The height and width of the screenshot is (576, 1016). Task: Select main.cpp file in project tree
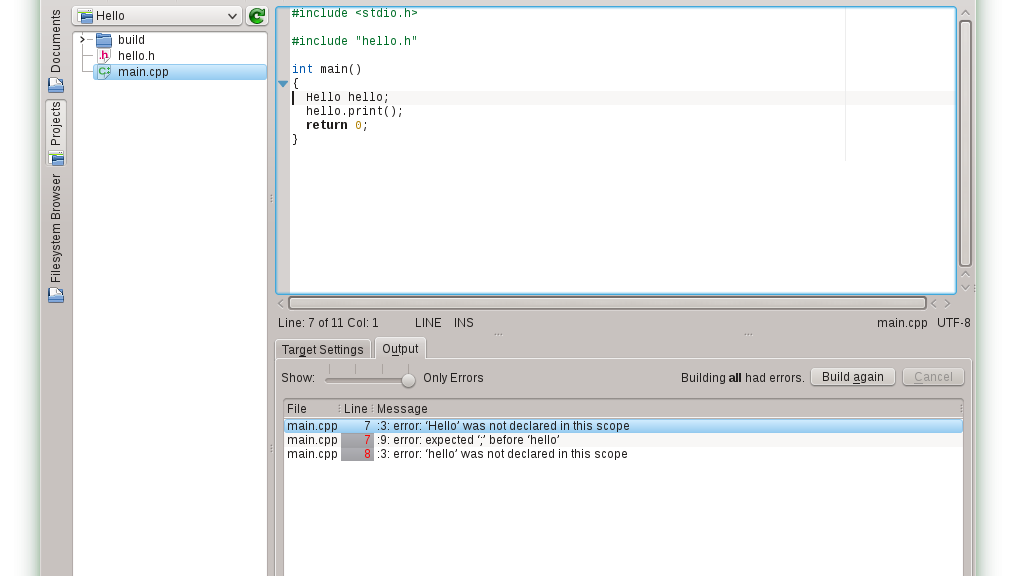coord(142,72)
